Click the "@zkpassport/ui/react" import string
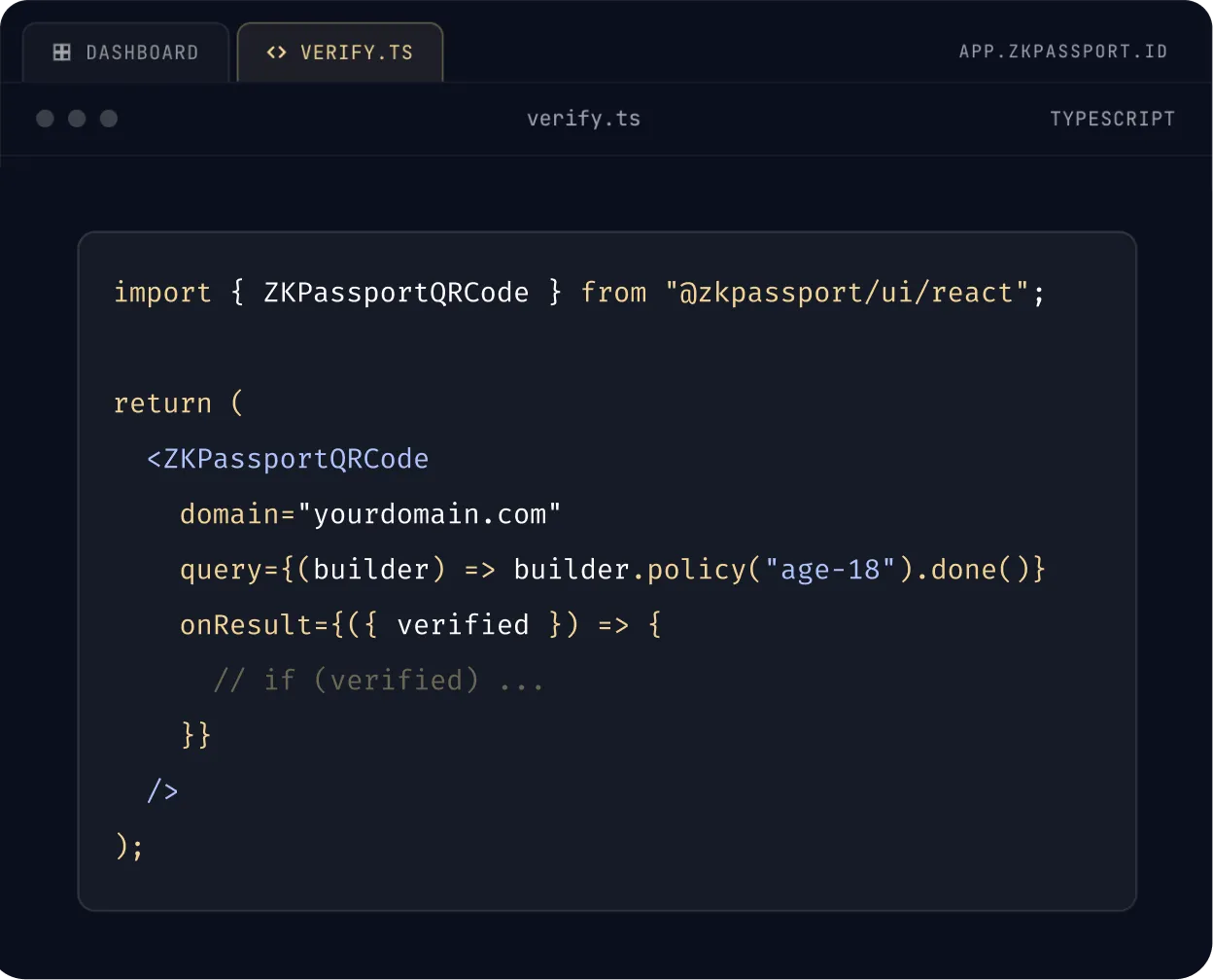 tap(847, 293)
